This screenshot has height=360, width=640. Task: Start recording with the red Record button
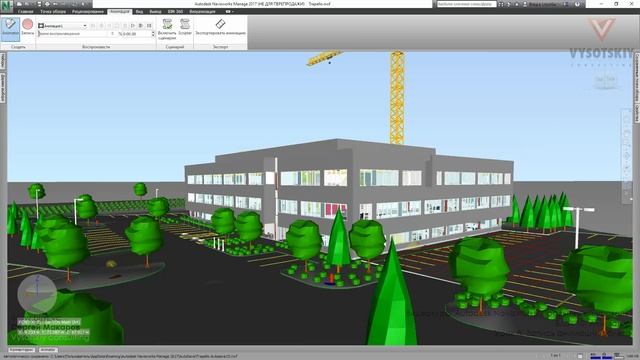click(28, 27)
